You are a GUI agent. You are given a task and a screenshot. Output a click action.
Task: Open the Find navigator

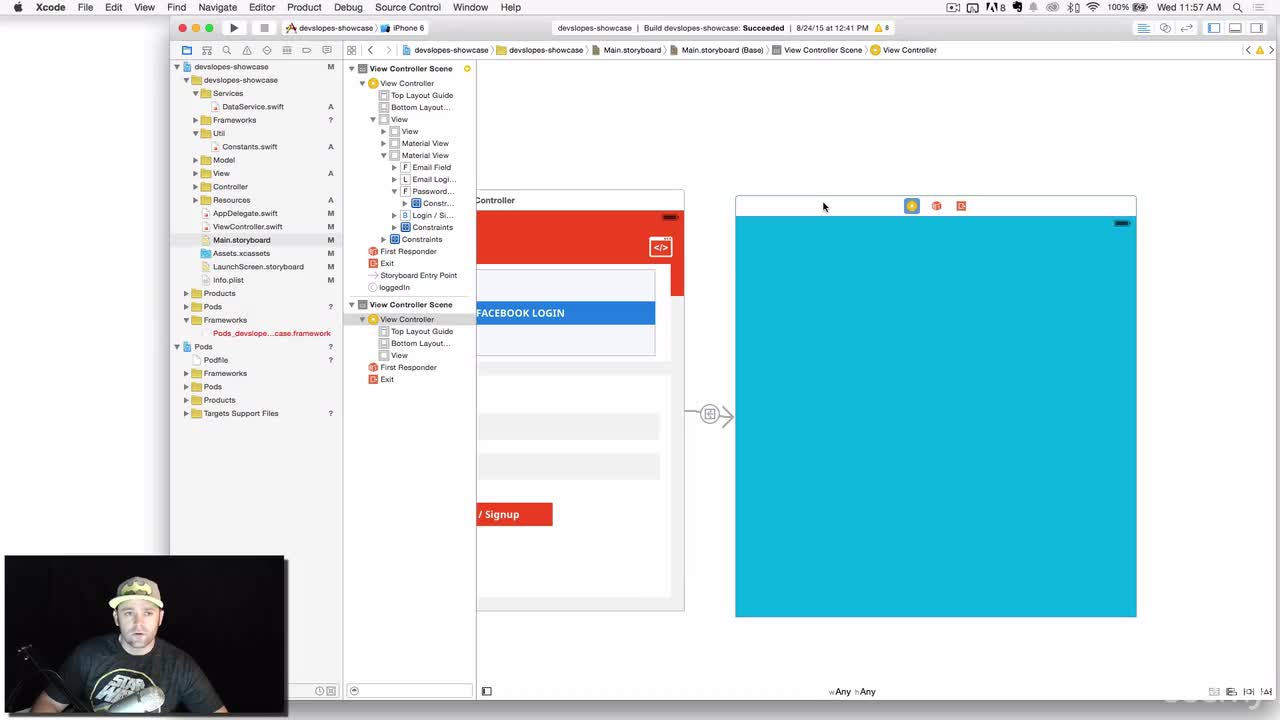click(227, 50)
